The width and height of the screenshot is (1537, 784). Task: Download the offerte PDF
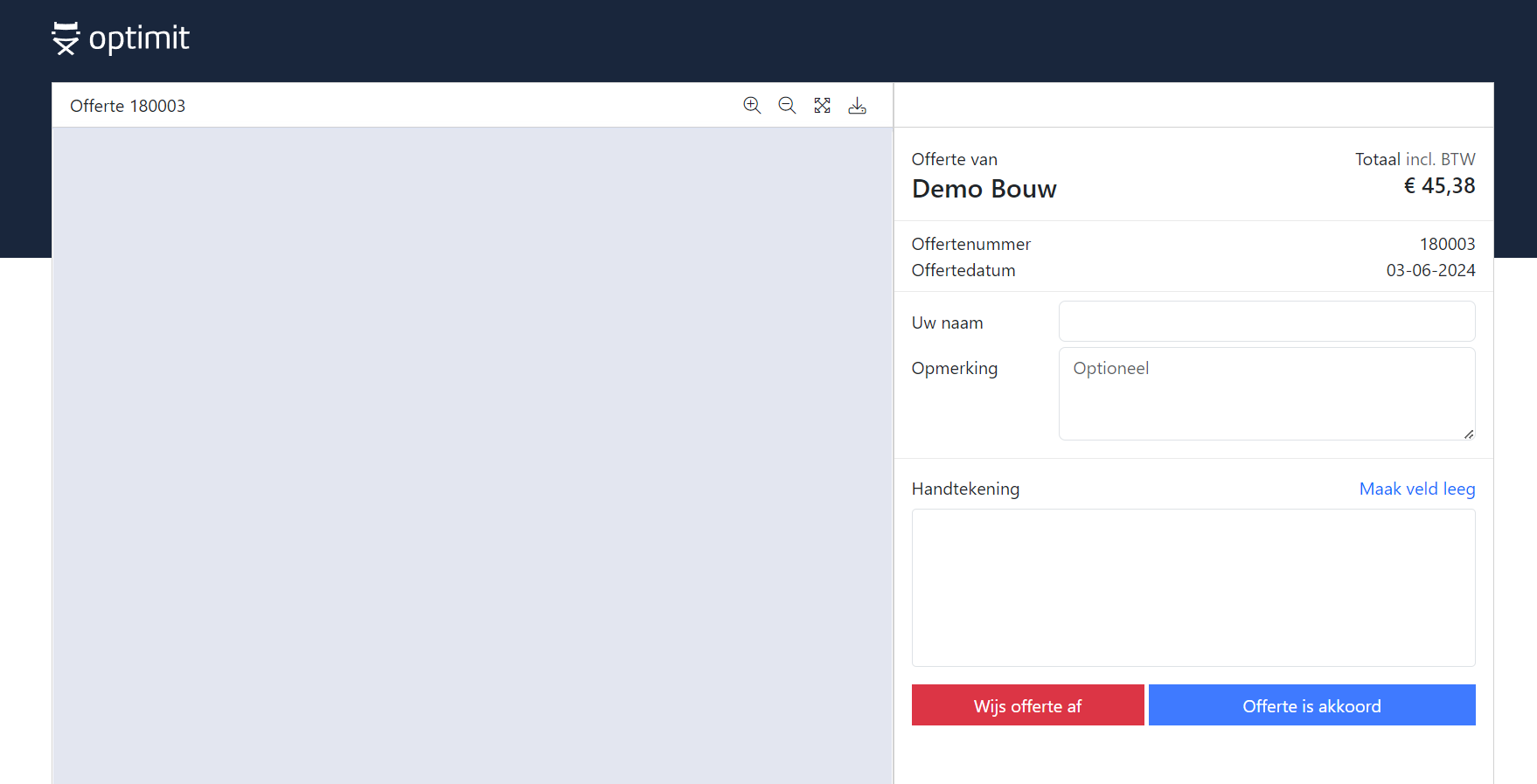tap(858, 106)
